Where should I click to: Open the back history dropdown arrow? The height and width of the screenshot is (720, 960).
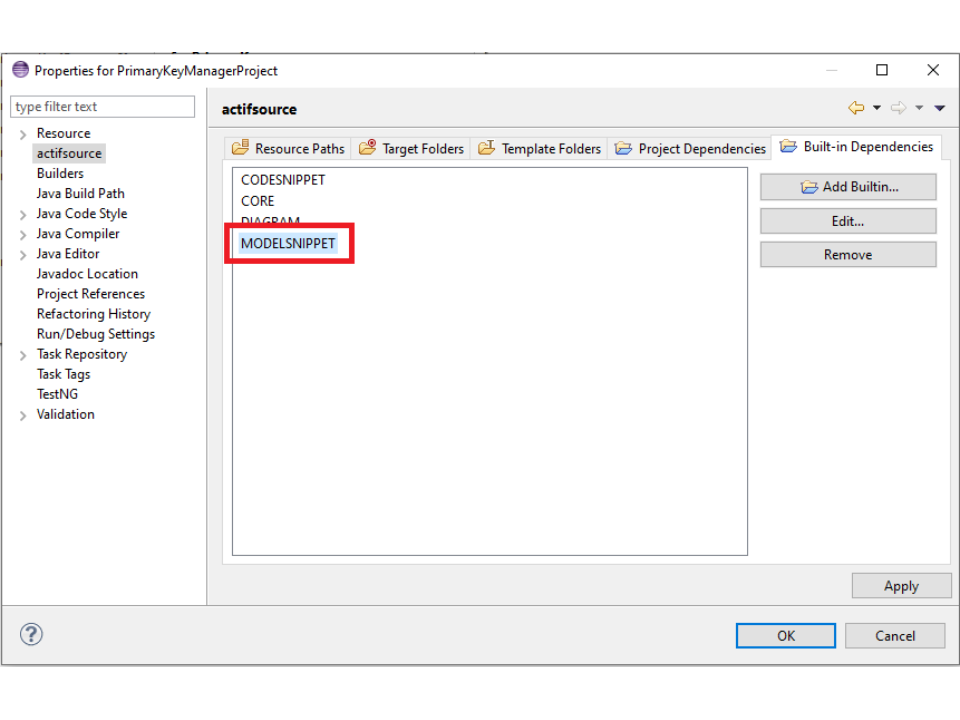pos(877,108)
